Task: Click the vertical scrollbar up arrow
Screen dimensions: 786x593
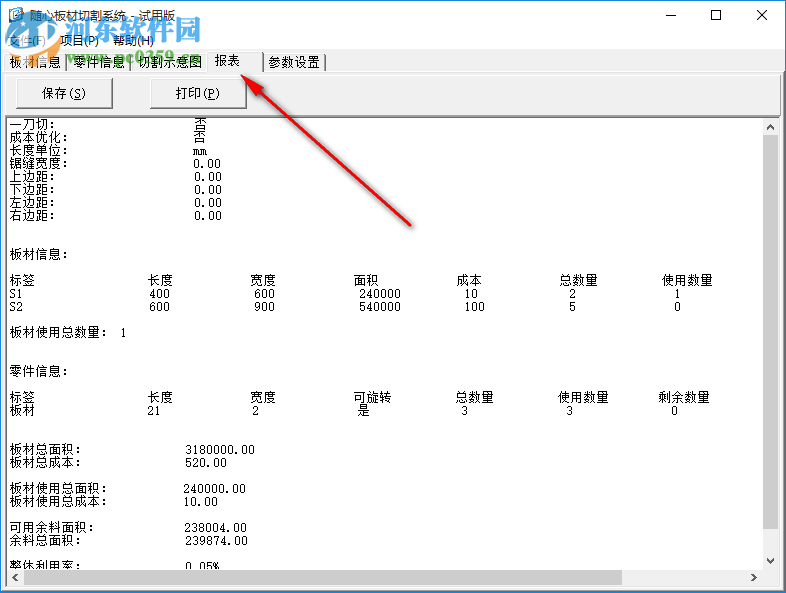Action: (x=770, y=127)
